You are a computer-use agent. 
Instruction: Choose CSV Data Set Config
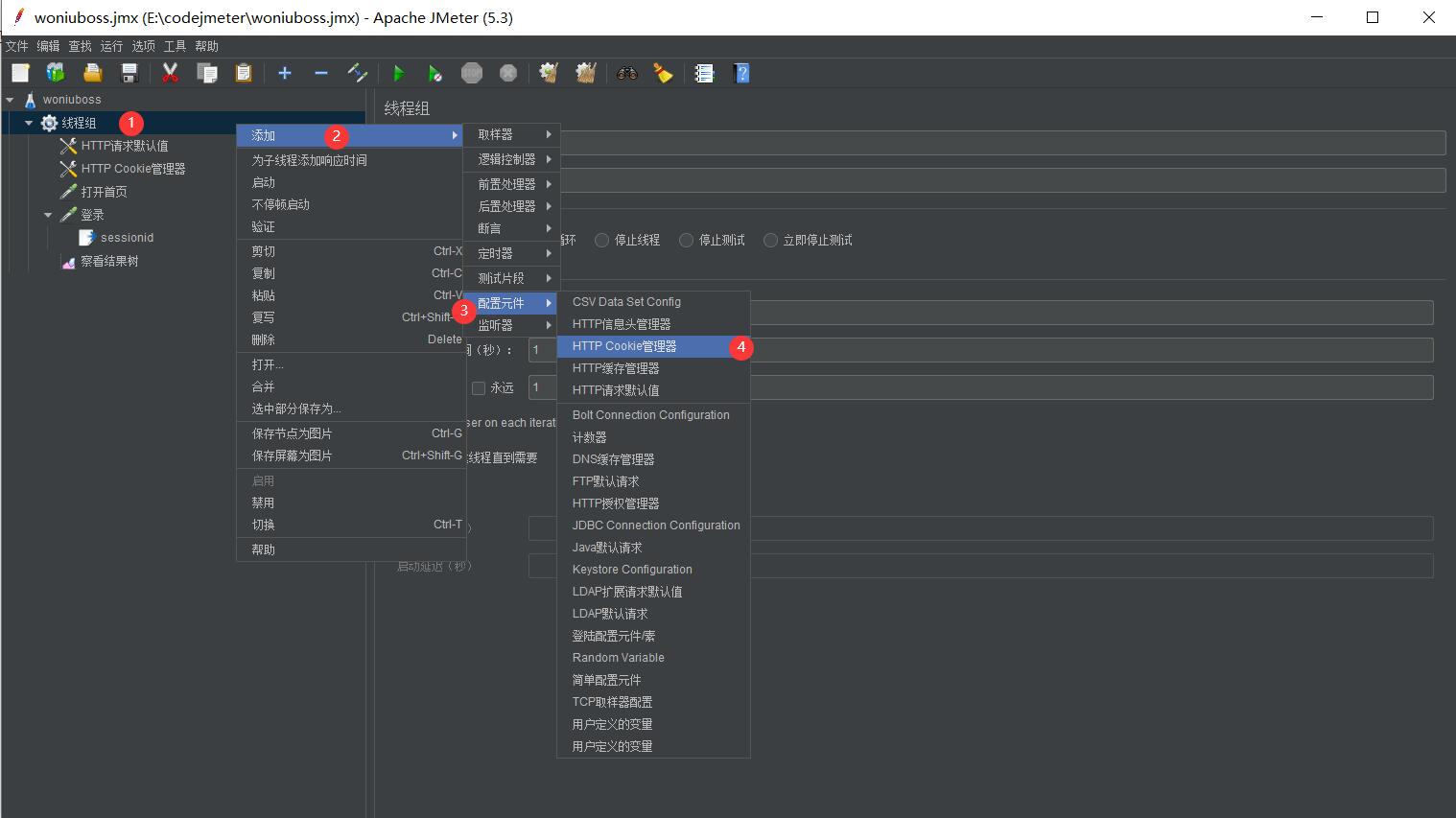pyautogui.click(x=653, y=302)
